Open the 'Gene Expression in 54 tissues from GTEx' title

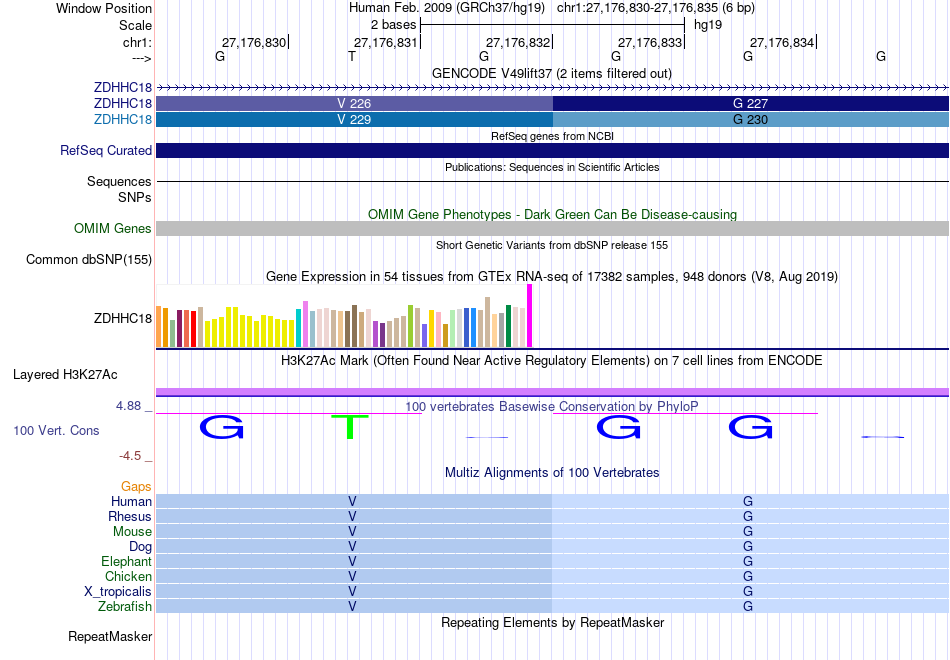pos(552,277)
